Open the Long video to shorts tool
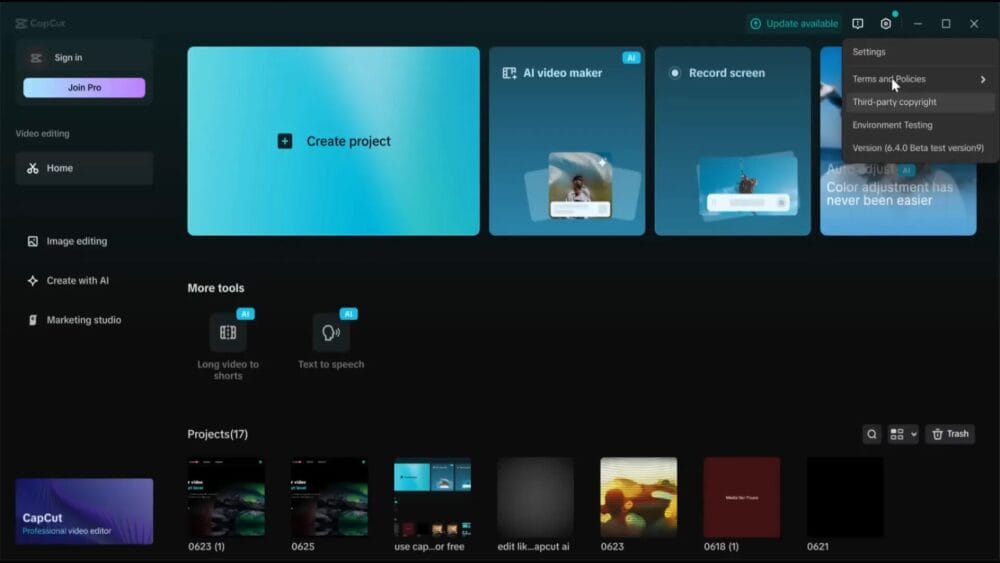This screenshot has width=1000, height=563. click(228, 333)
